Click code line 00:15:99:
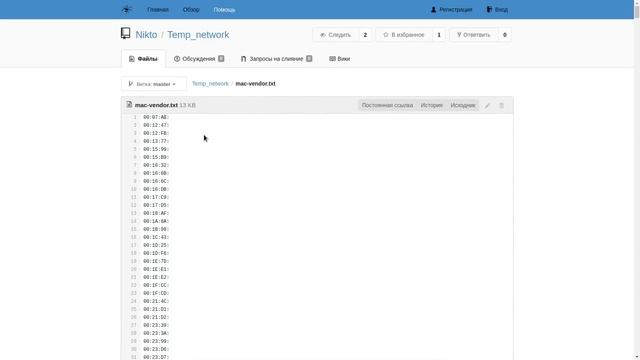 156,149
